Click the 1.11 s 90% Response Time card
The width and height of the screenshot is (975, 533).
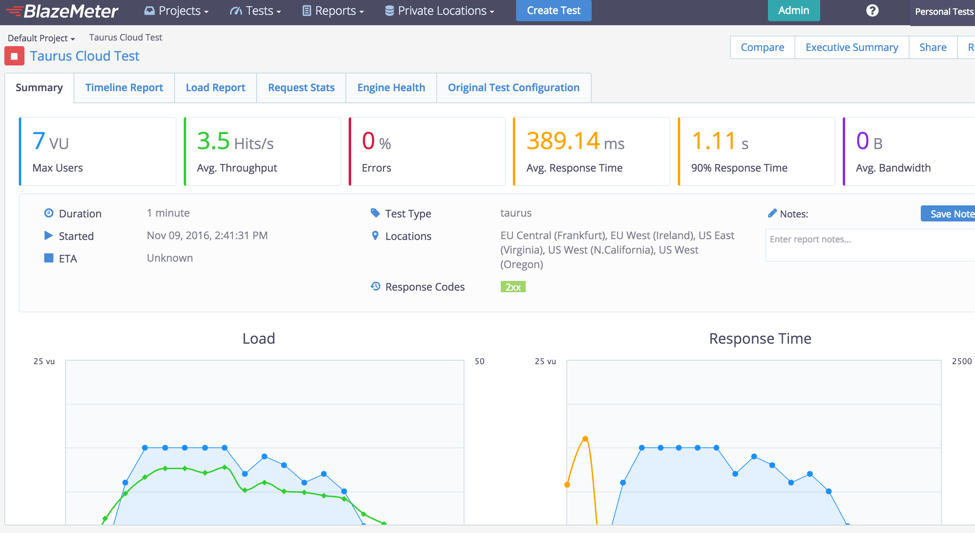[x=756, y=151]
